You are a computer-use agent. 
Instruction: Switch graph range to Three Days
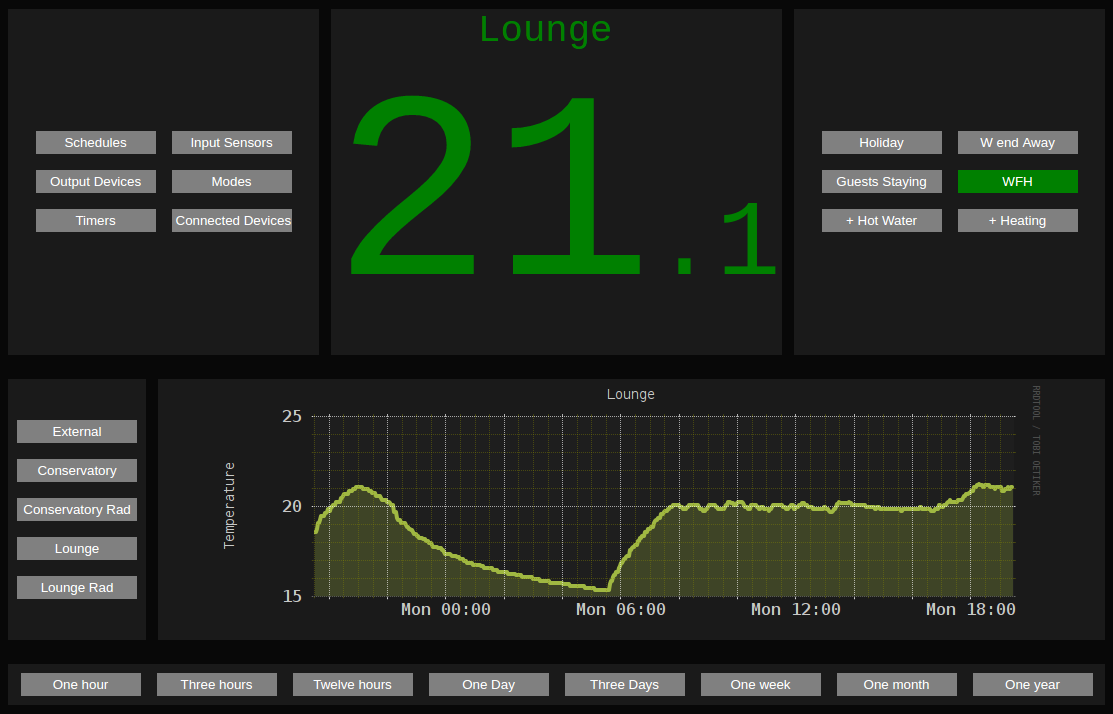click(624, 684)
